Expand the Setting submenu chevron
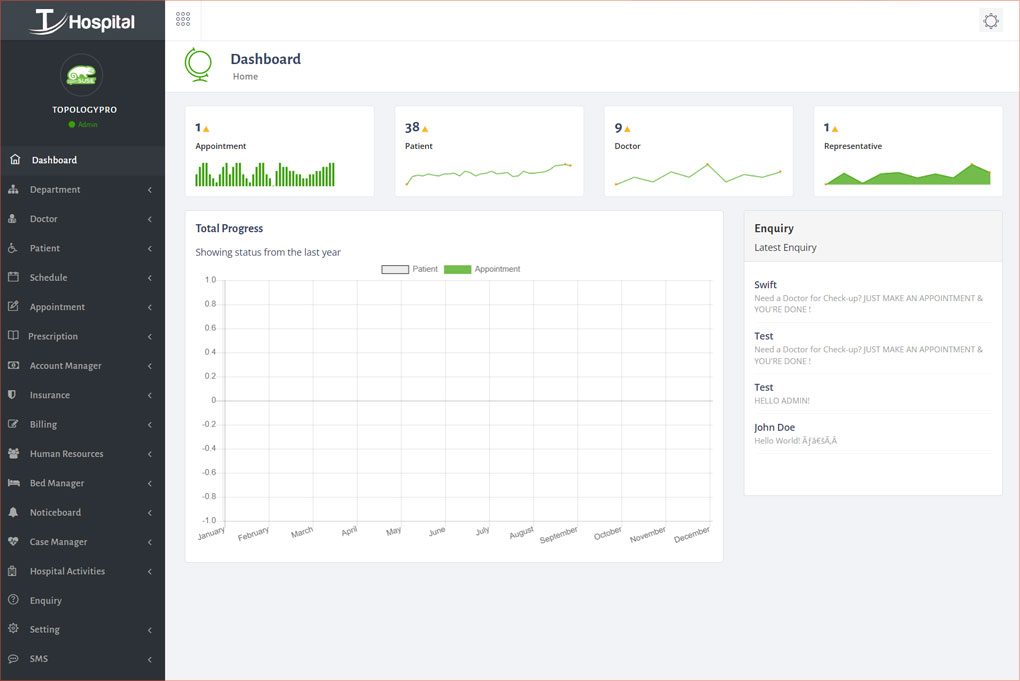Screen dimensions: 1020x681 149,630
